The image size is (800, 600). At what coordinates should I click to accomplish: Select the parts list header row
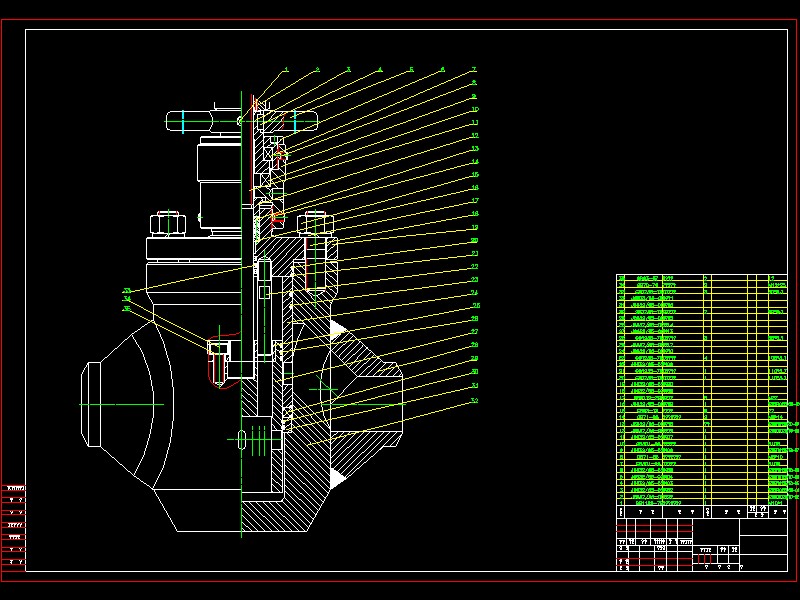pos(700,511)
